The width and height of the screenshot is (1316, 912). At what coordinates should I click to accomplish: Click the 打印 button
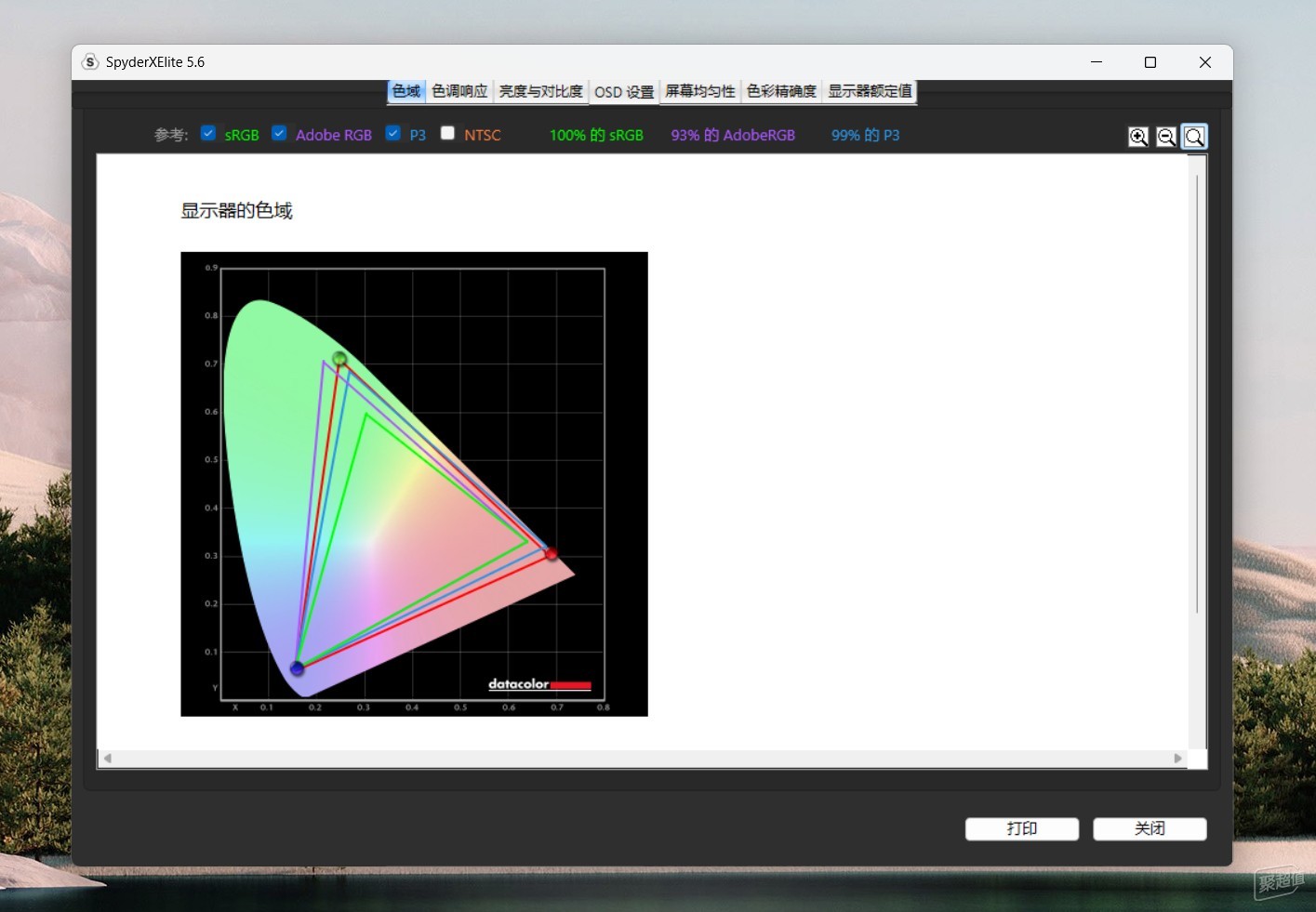[1022, 828]
